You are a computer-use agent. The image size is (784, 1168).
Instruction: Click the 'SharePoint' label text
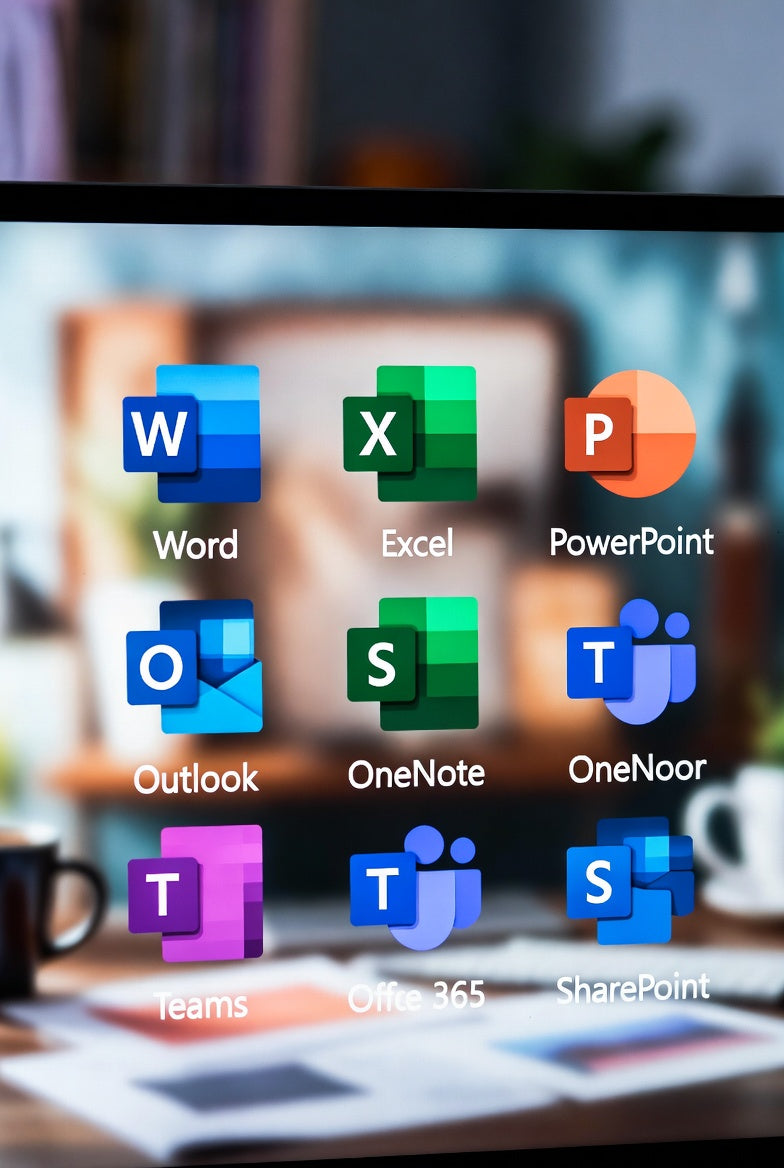(x=633, y=988)
